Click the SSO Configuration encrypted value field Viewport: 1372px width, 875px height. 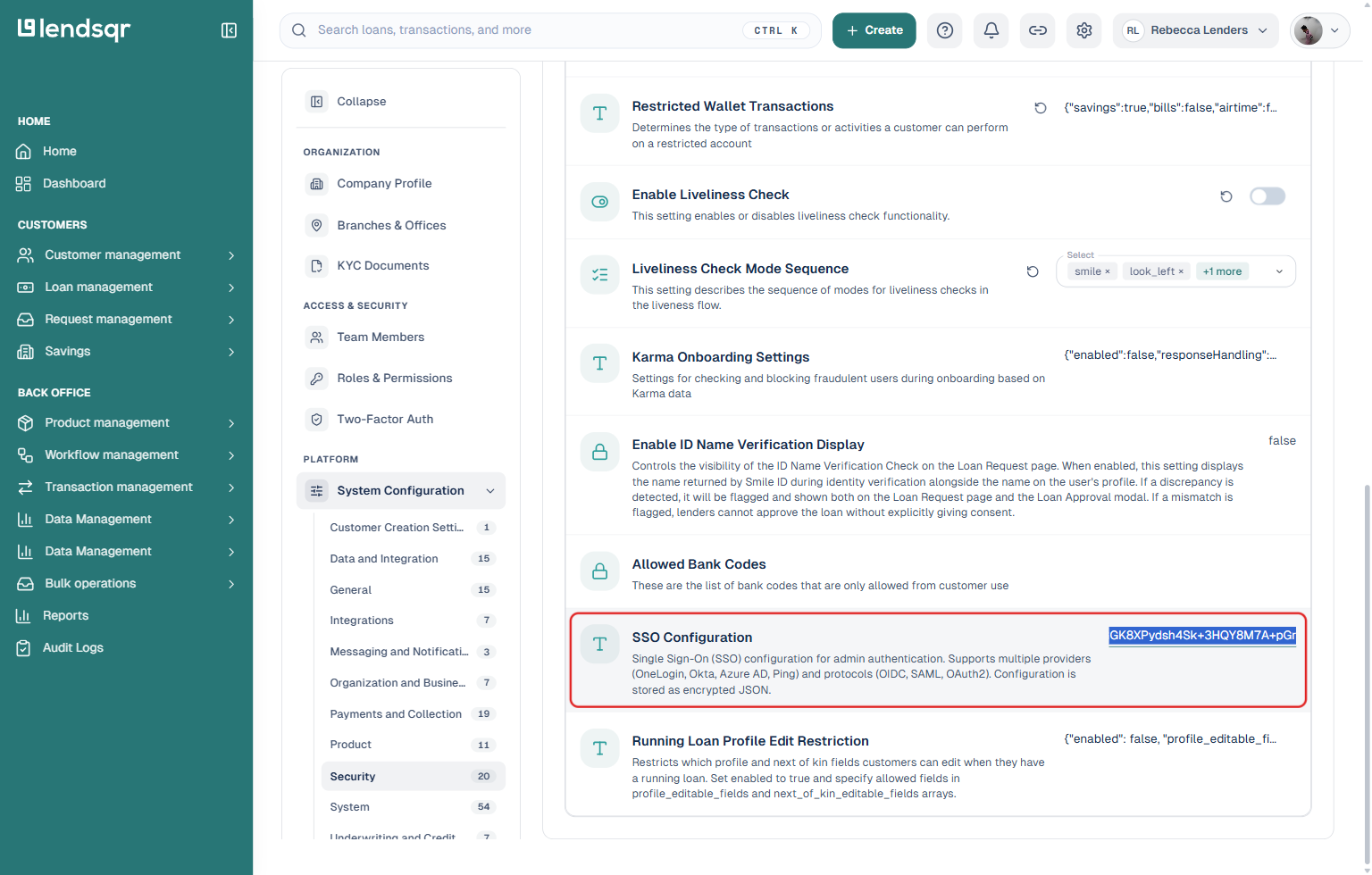(x=1202, y=636)
